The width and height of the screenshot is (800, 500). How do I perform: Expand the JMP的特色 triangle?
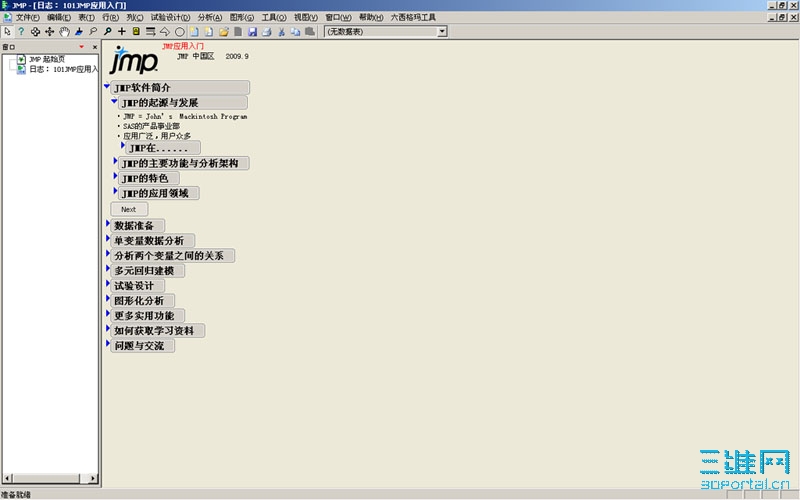[115, 176]
